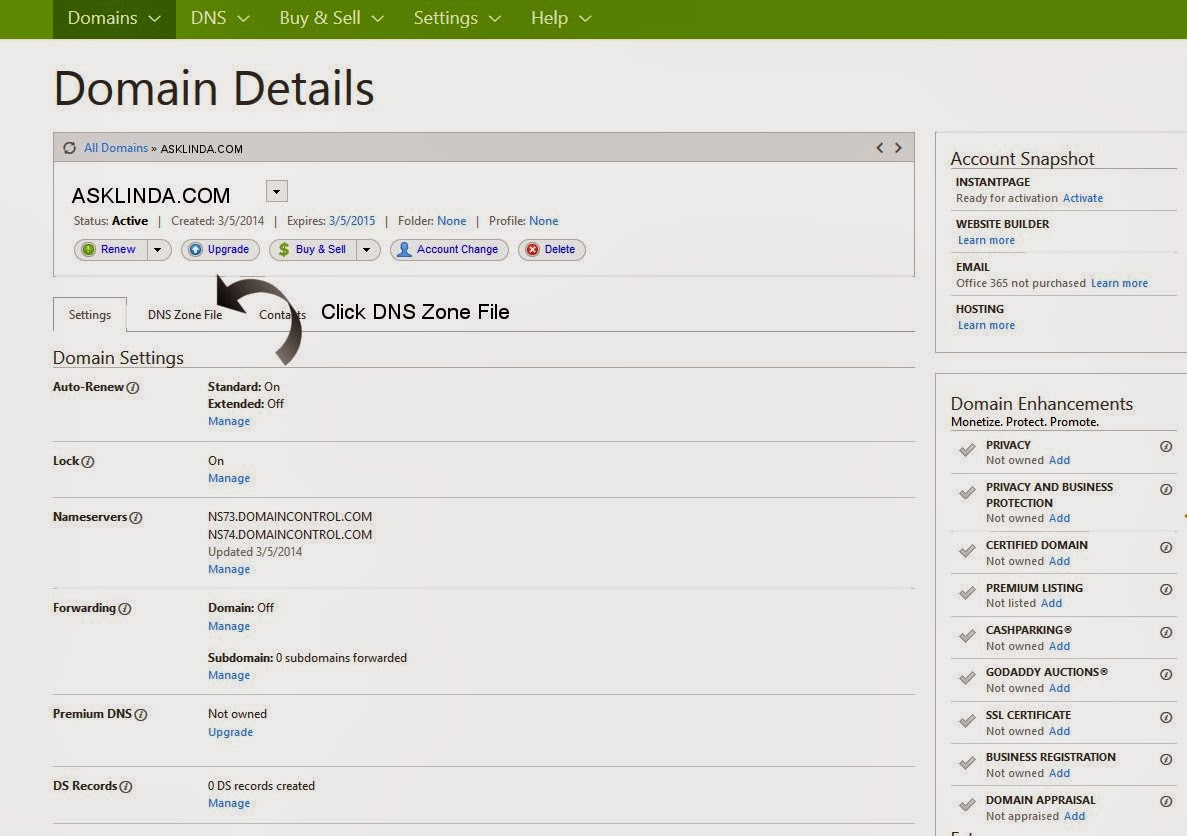Click checkmark icon next to Certified Domain

[x=967, y=551]
